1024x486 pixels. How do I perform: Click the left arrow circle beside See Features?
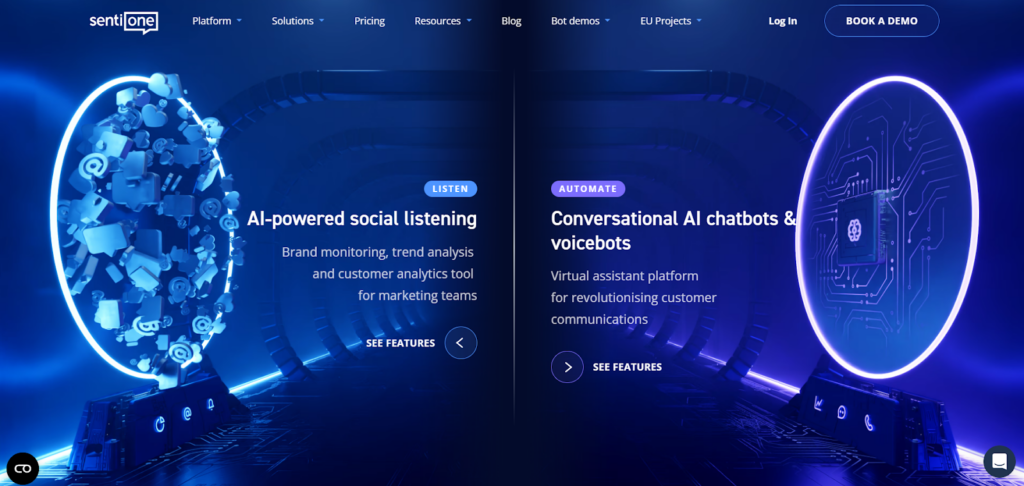pos(460,342)
